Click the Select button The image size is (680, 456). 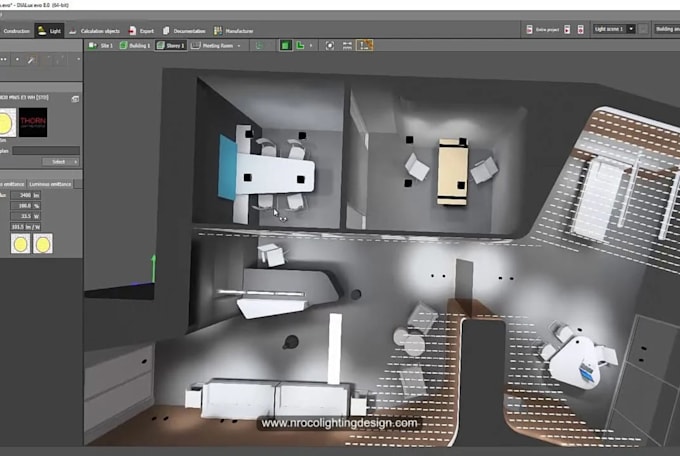tap(61, 162)
